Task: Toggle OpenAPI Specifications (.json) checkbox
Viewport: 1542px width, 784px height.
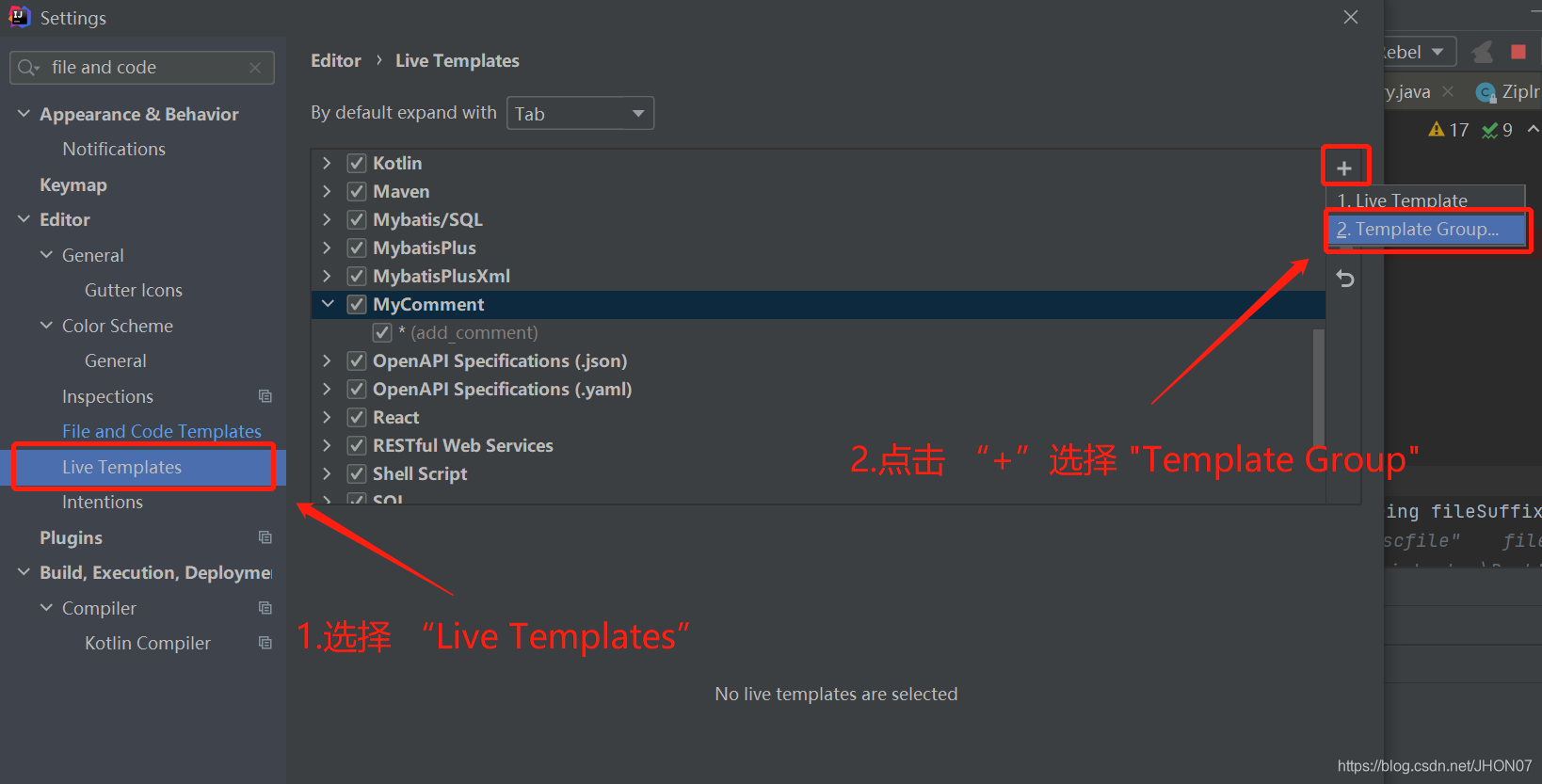Action: (357, 360)
